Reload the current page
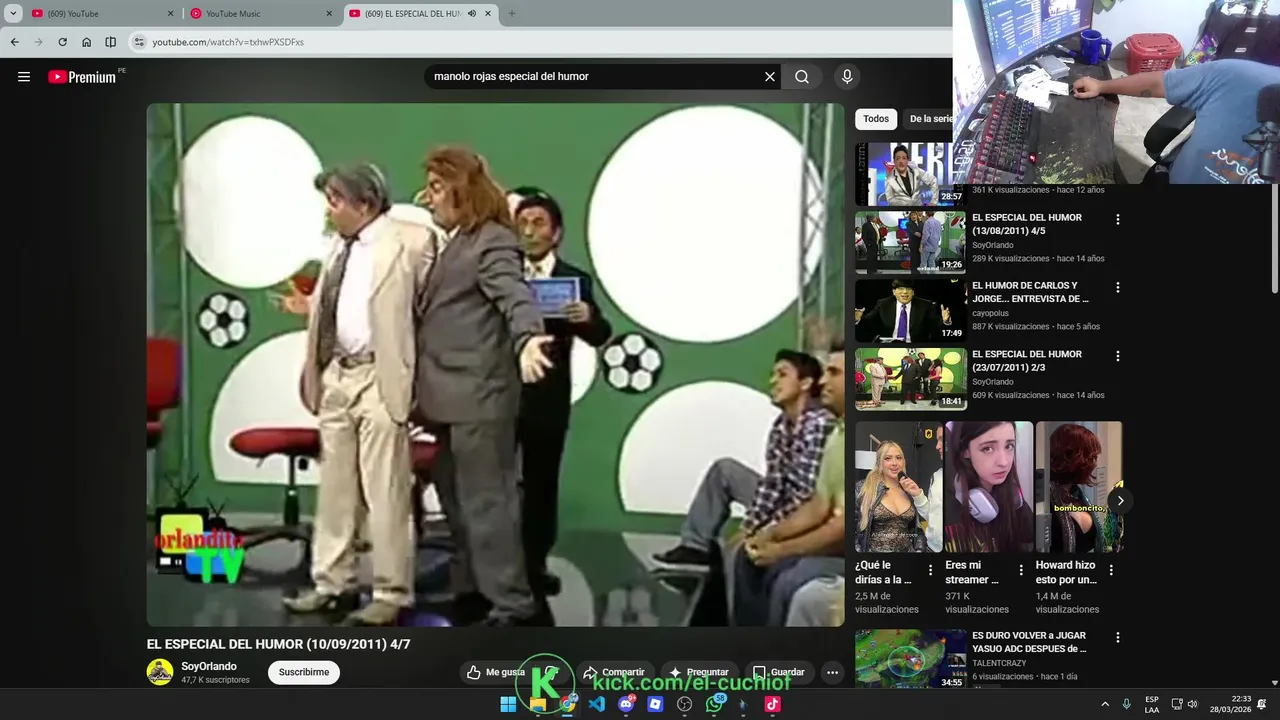The height and width of the screenshot is (720, 1280). [62, 42]
